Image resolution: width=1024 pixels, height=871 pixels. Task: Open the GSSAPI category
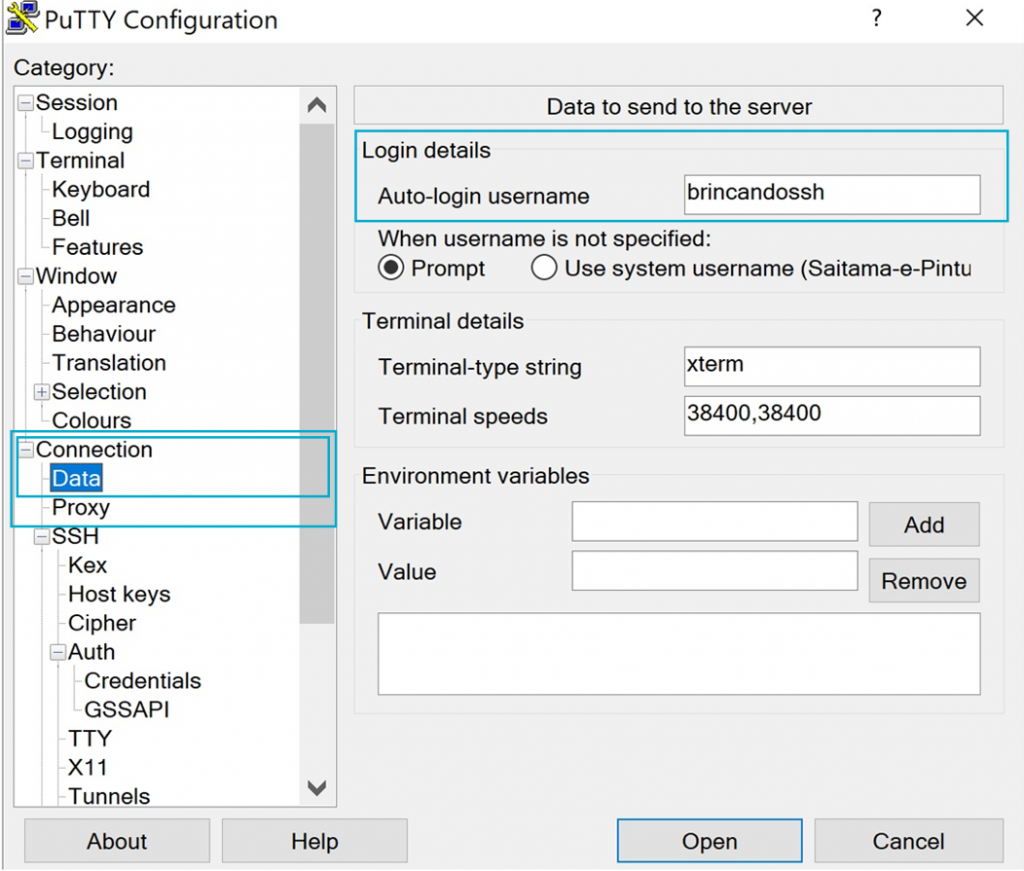tap(127, 710)
